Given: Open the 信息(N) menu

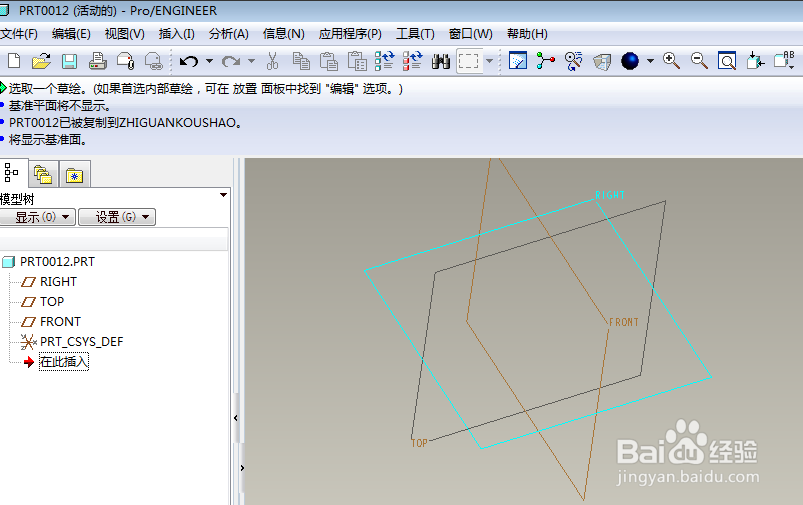Looking at the screenshot, I should tap(284, 34).
